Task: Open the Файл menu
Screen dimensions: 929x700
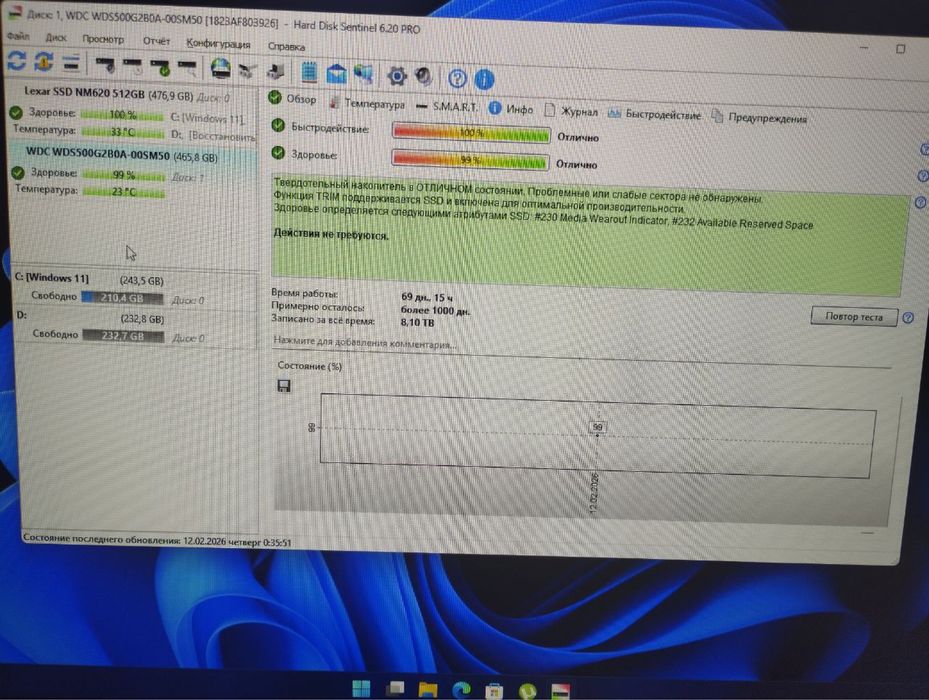Action: pos(17,37)
